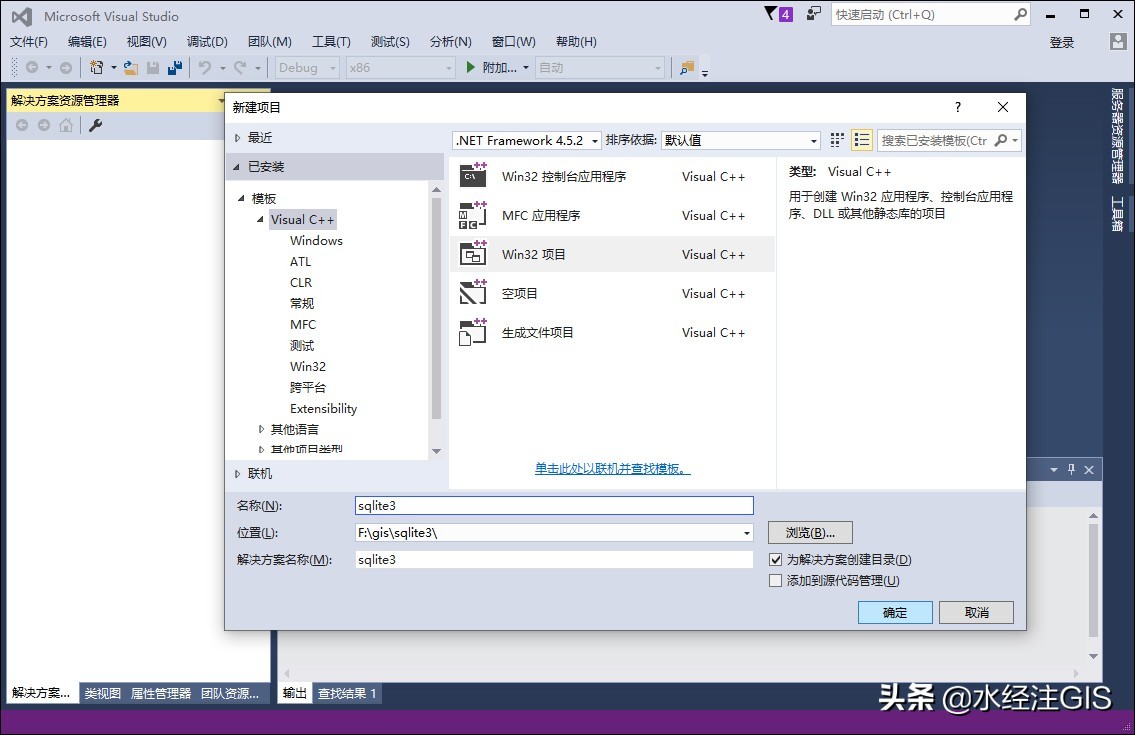Expand the 联机 section
Viewport: 1135px width, 735px height.
click(237, 474)
